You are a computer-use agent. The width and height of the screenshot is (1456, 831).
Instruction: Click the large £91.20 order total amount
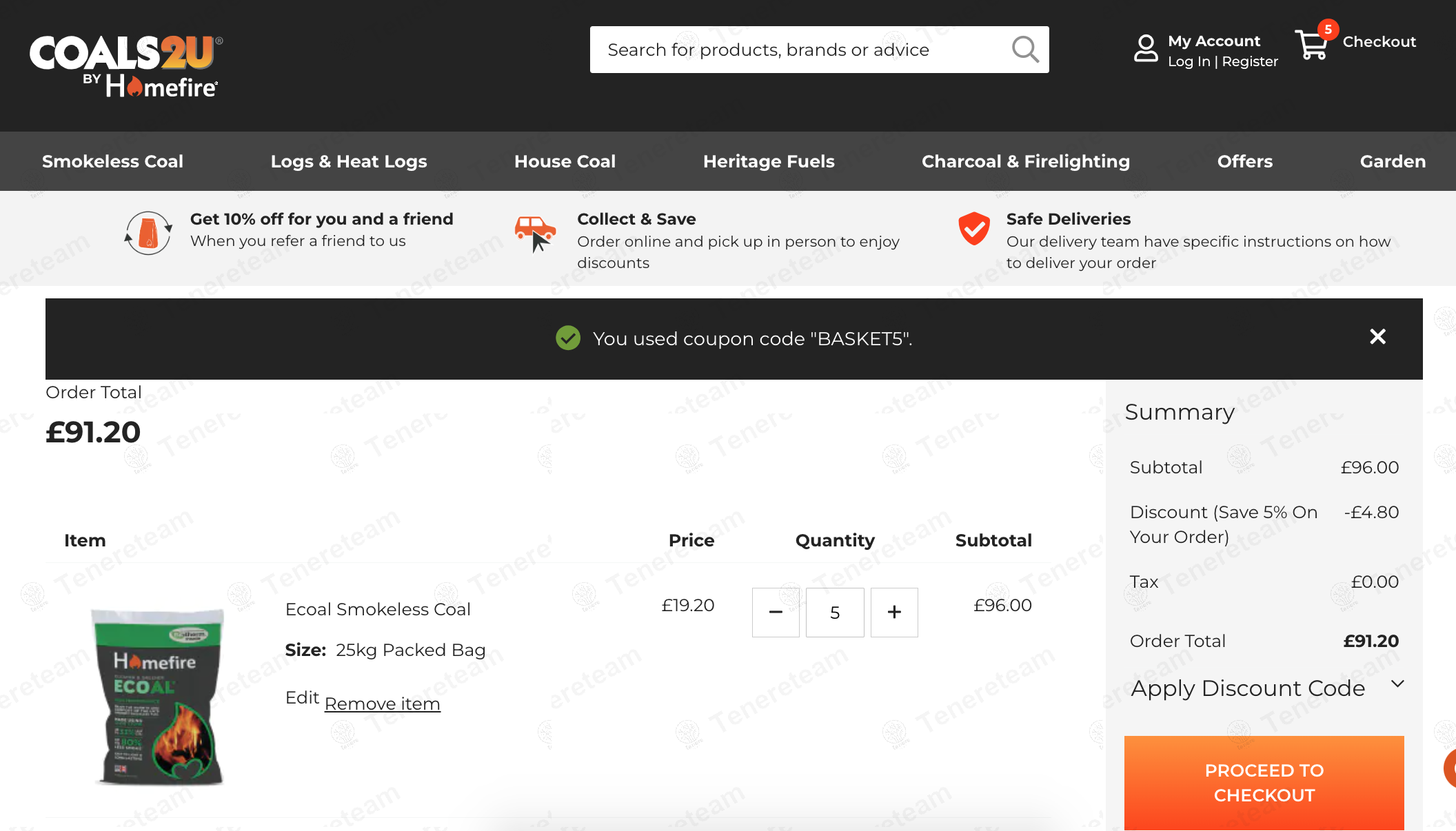point(93,432)
